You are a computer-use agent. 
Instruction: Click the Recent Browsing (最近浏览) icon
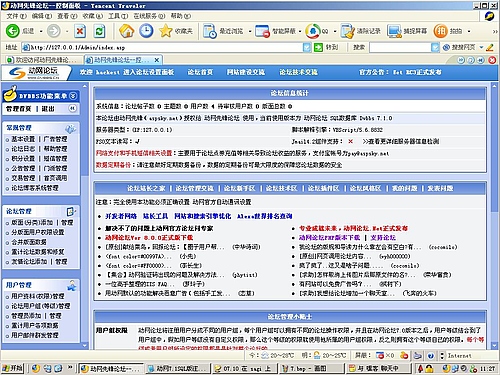210,31
